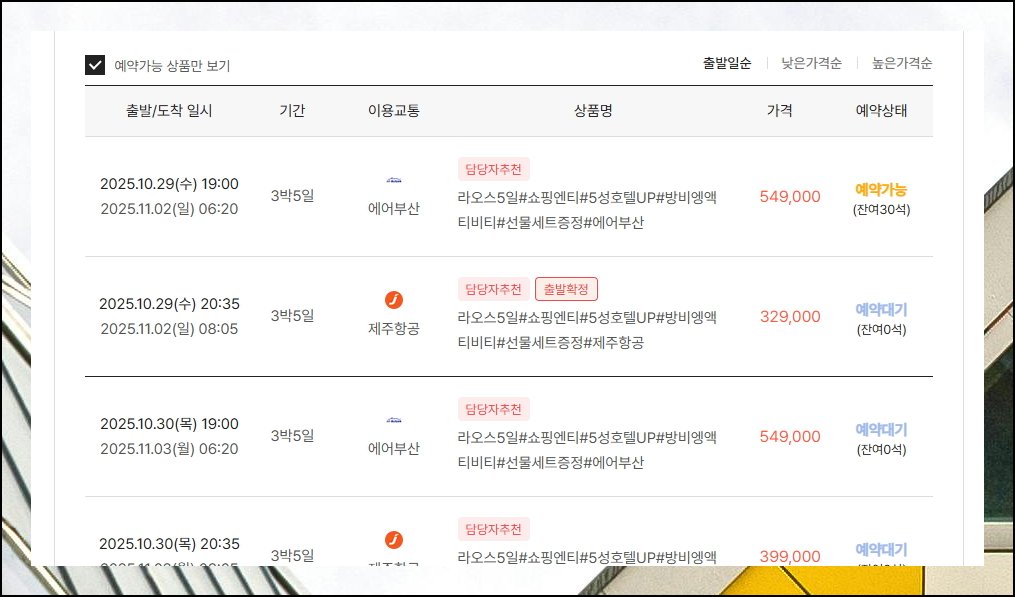
Task: Click departure 2025.10.30(목) 20:35
Action: point(169,544)
